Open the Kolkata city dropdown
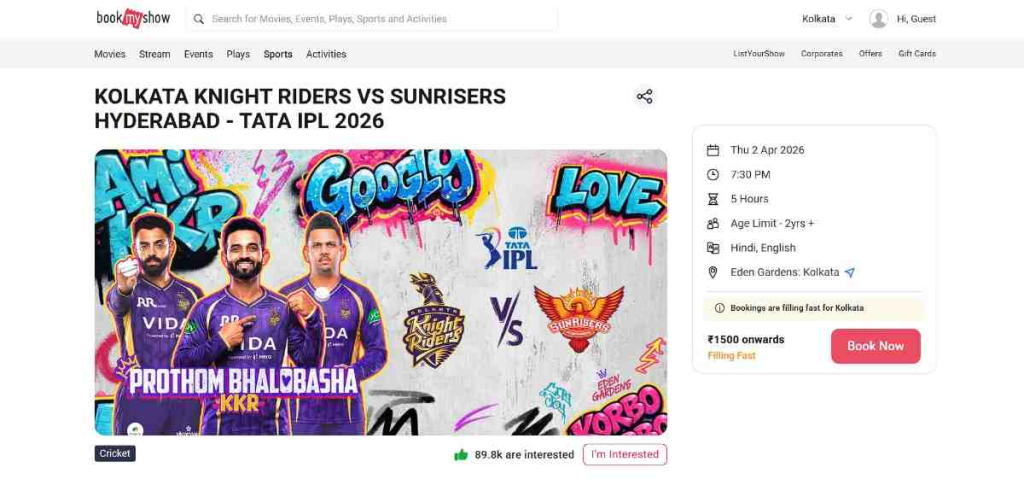The width and height of the screenshot is (1024, 485). click(818, 19)
